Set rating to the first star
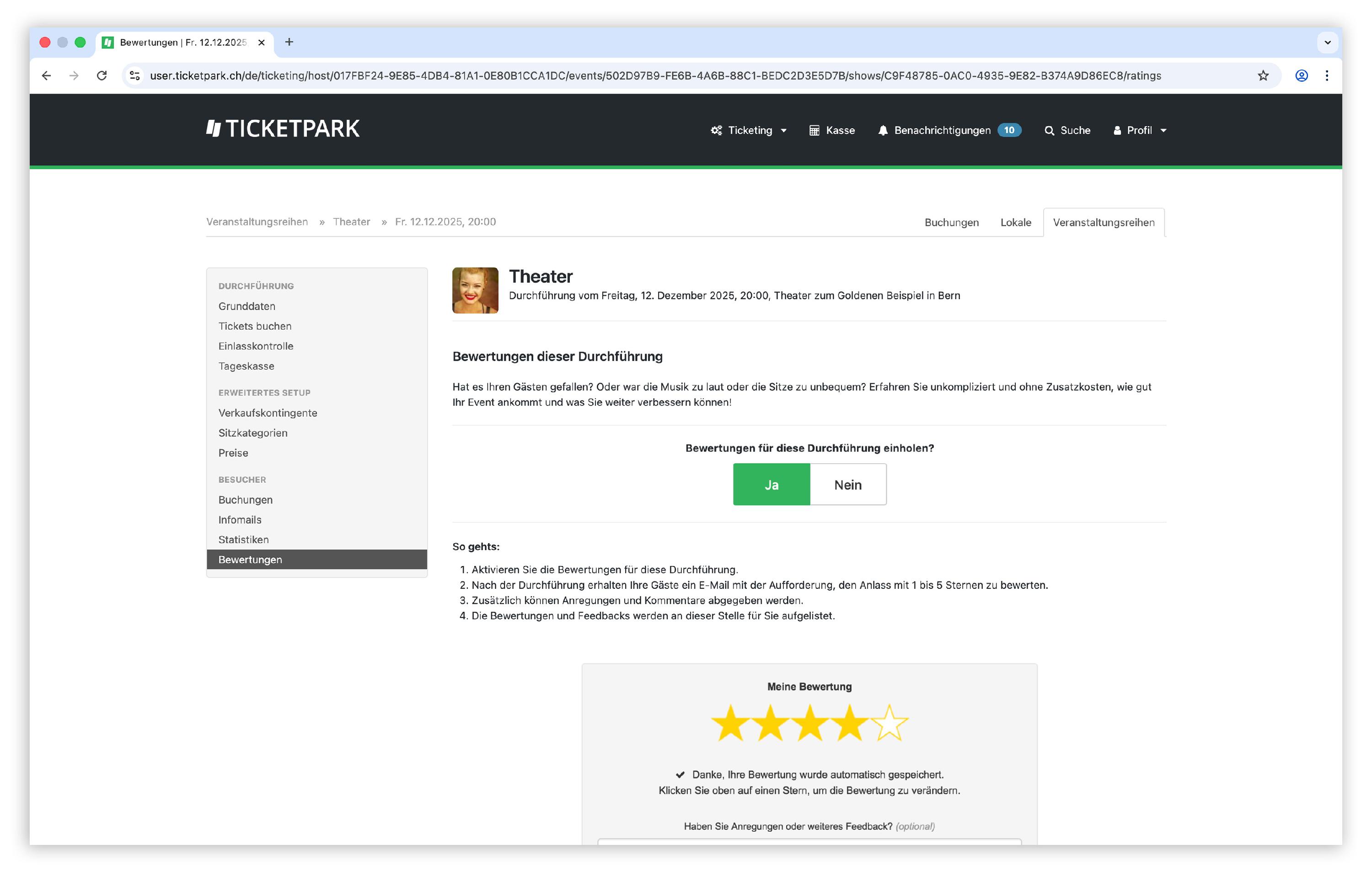 pos(730,723)
